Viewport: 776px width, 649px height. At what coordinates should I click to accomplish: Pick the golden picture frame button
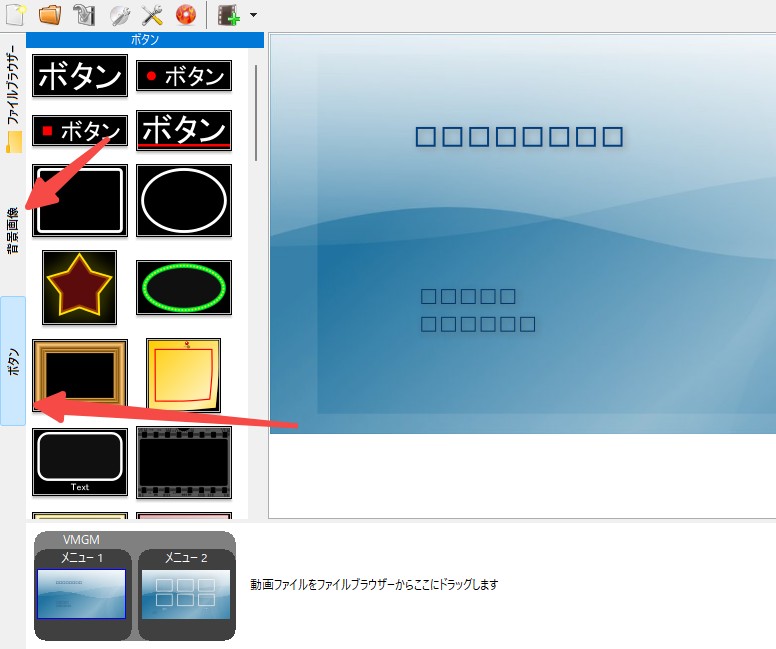[x=80, y=375]
